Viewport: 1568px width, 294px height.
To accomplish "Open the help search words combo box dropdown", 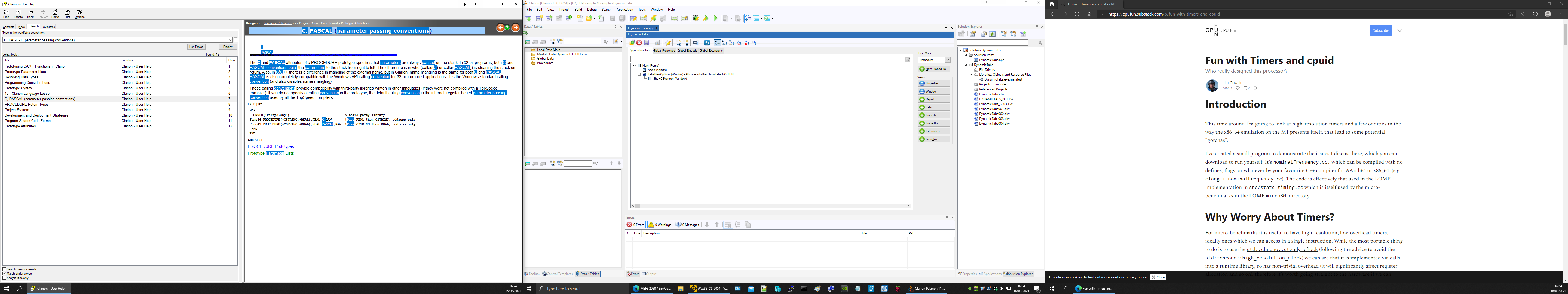I will (230, 40).
